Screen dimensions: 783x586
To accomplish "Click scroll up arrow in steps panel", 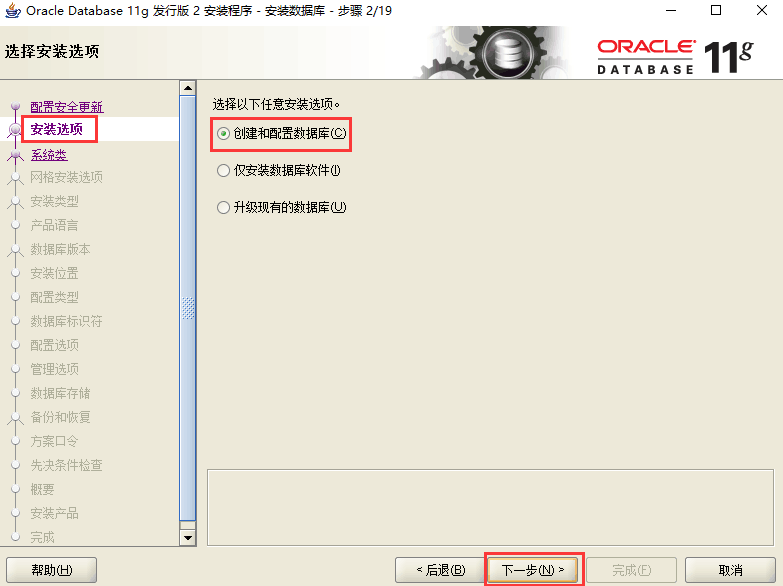I will coord(188,88).
